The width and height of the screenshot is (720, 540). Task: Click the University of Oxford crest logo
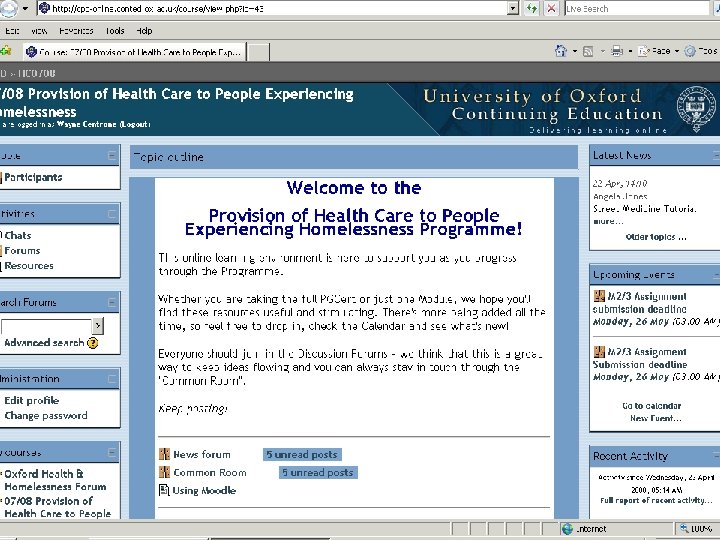click(x=696, y=109)
